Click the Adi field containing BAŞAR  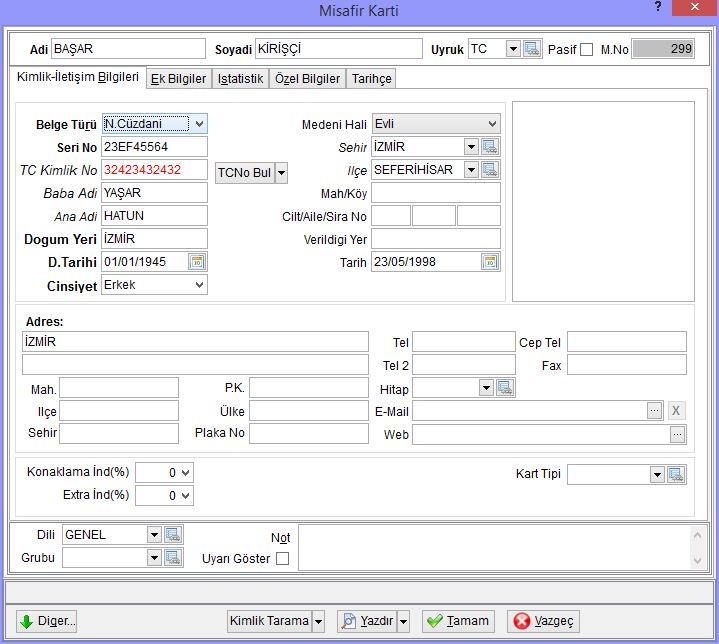[128, 49]
